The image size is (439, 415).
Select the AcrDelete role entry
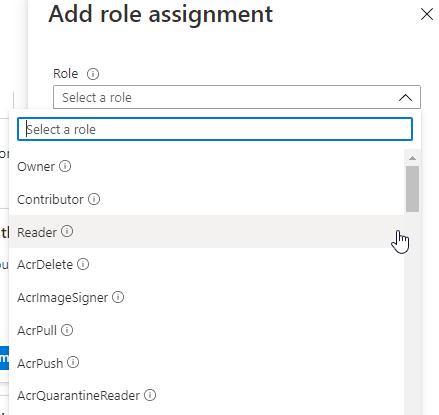[x=206, y=264]
